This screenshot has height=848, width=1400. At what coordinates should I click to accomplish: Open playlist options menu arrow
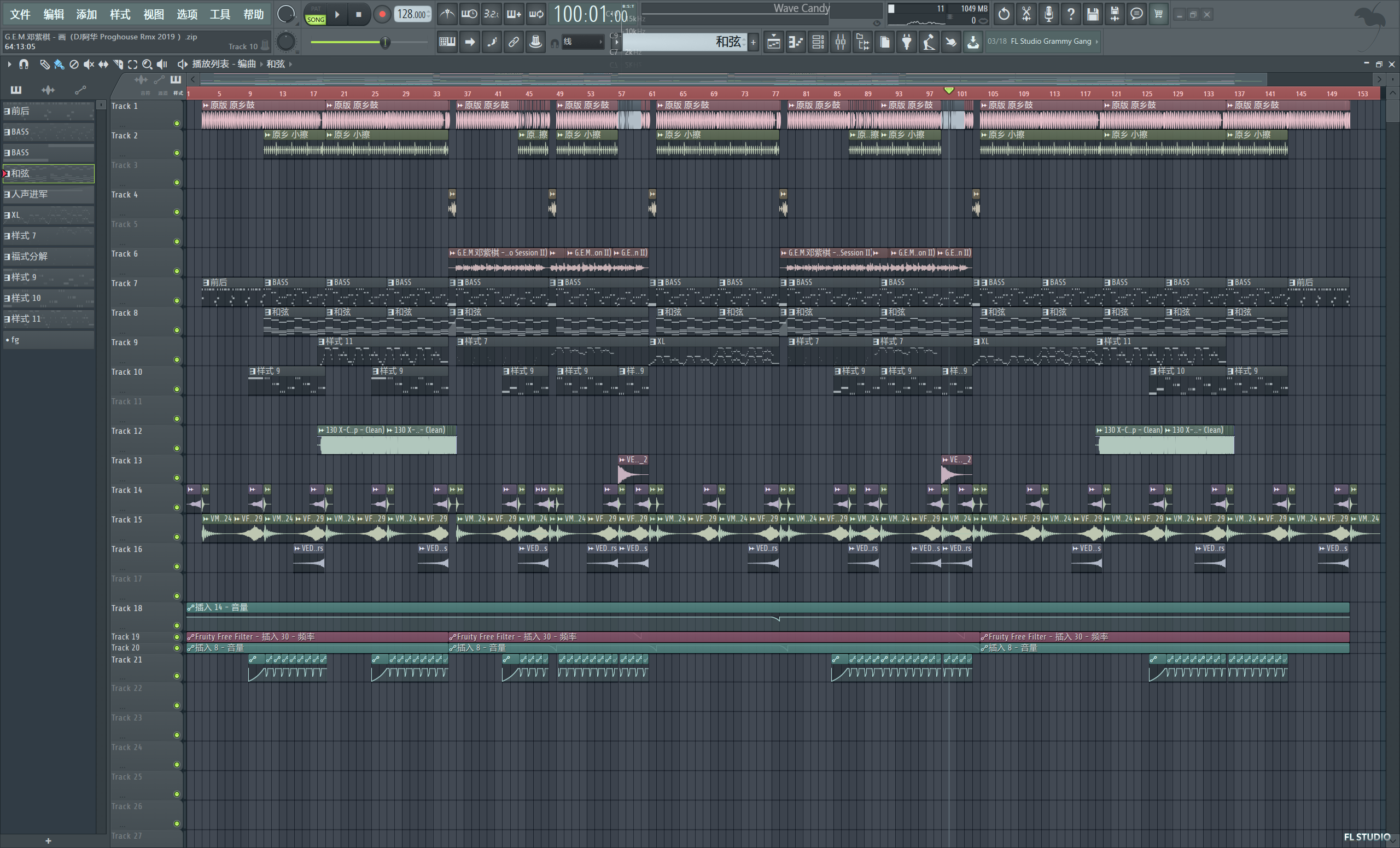[9, 64]
